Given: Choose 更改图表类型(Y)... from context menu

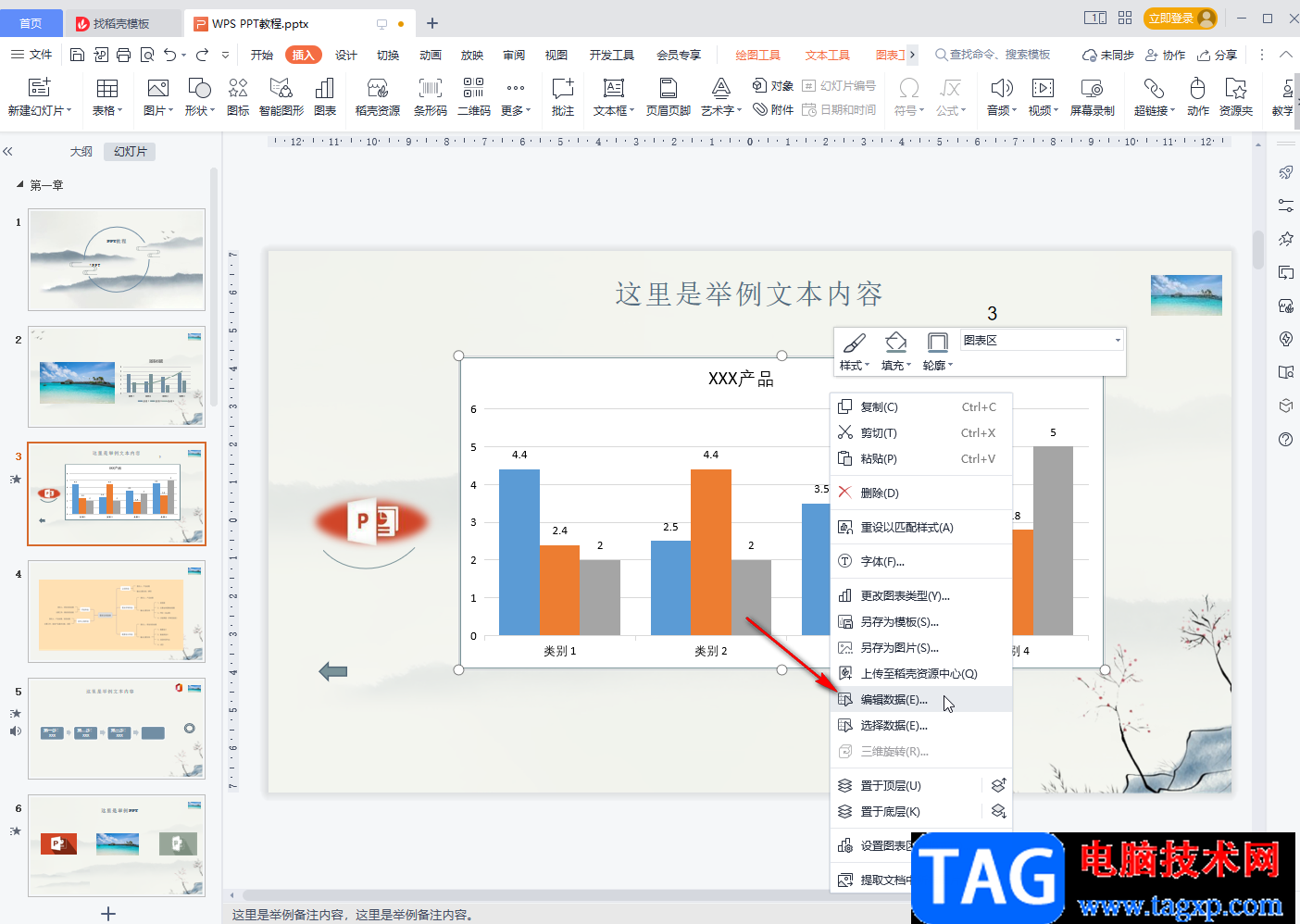Looking at the screenshot, I should click(920, 595).
